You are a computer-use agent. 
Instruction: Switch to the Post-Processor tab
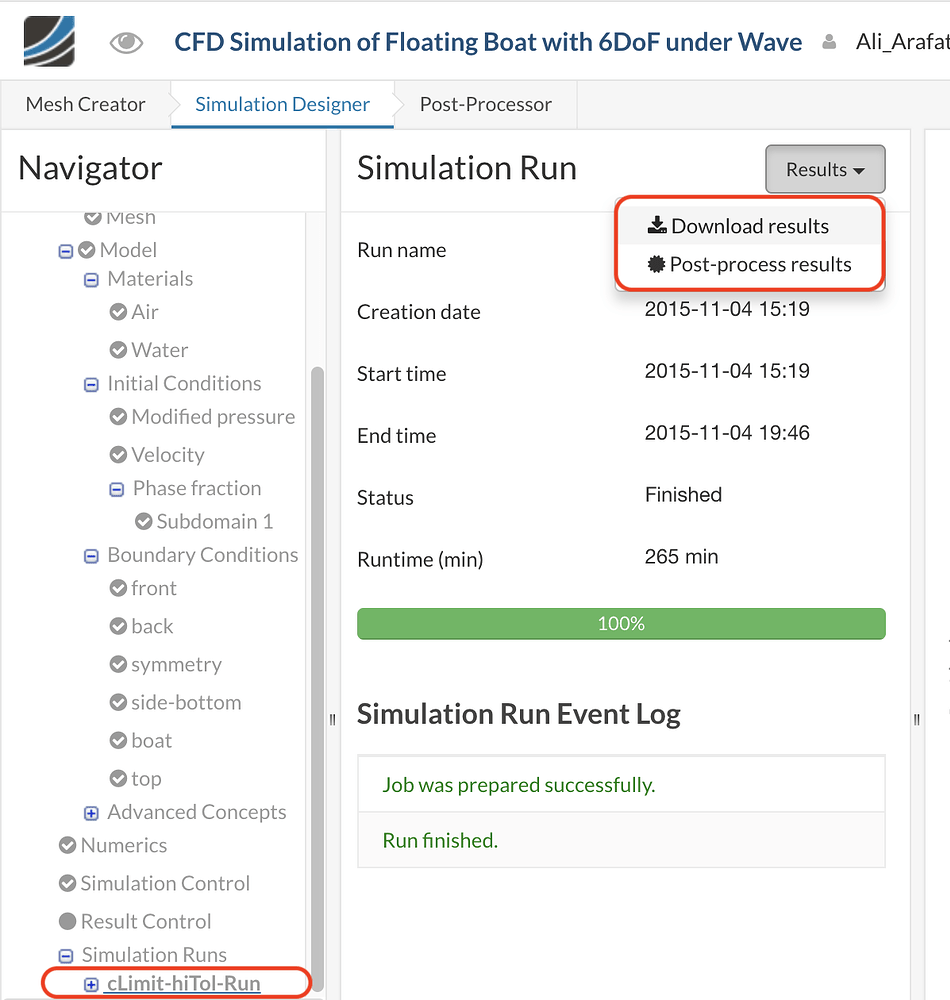[x=485, y=104]
